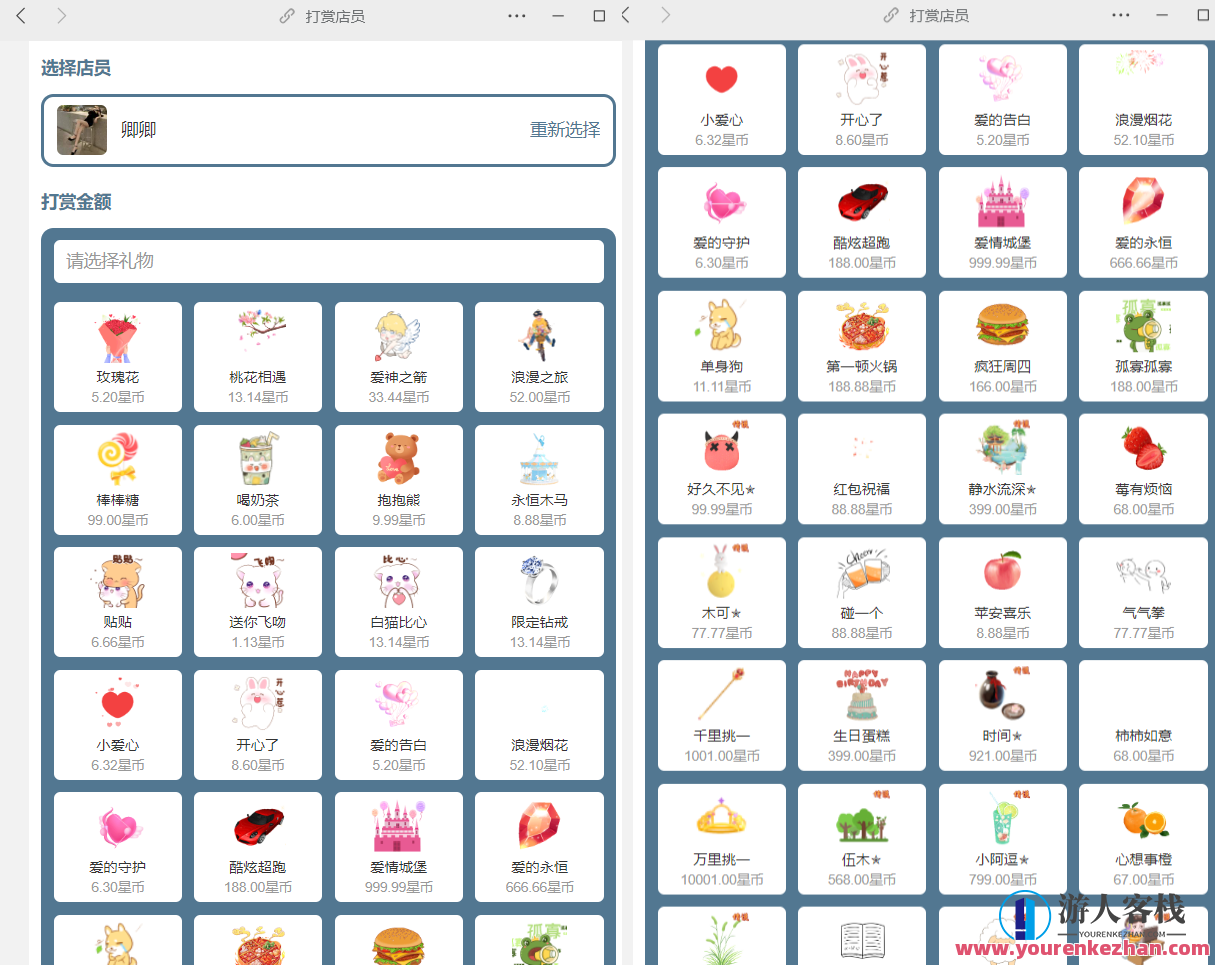Choose the 好久不见★ gift
Screen dimensions: 1215x965
click(x=722, y=469)
